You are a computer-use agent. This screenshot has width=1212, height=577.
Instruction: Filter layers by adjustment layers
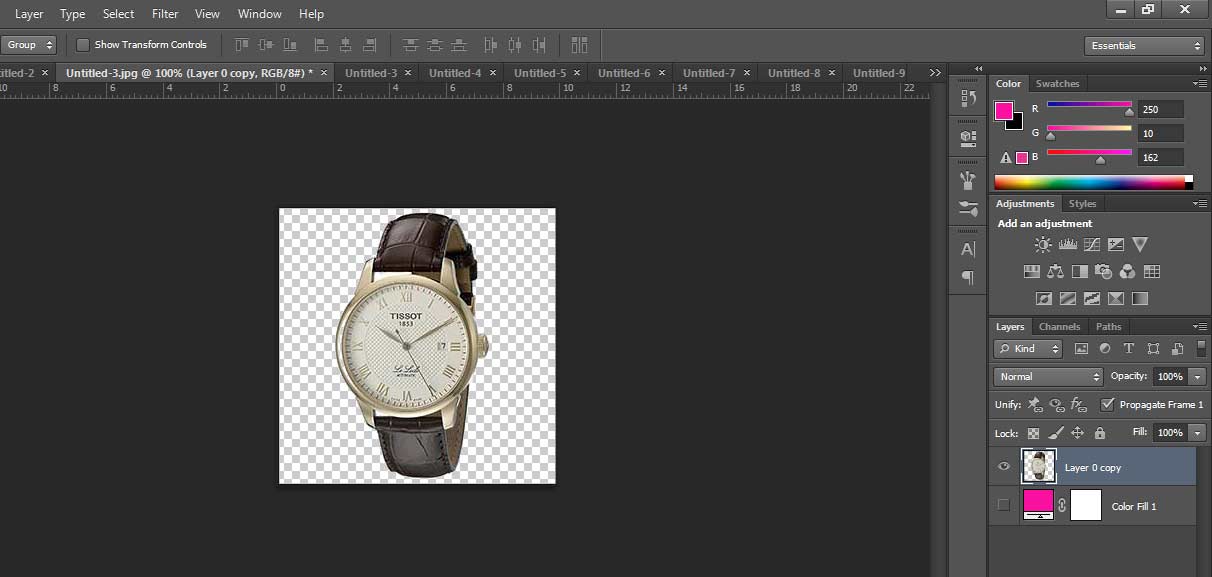pyautogui.click(x=1105, y=349)
